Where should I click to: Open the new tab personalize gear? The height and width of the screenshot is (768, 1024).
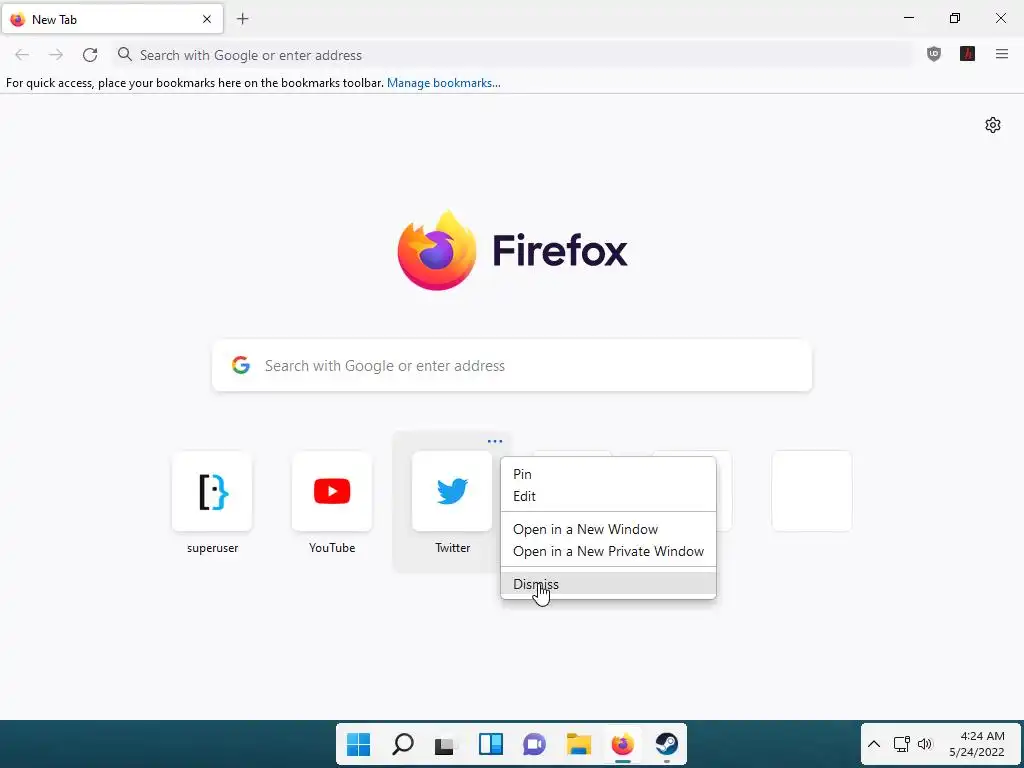993,125
